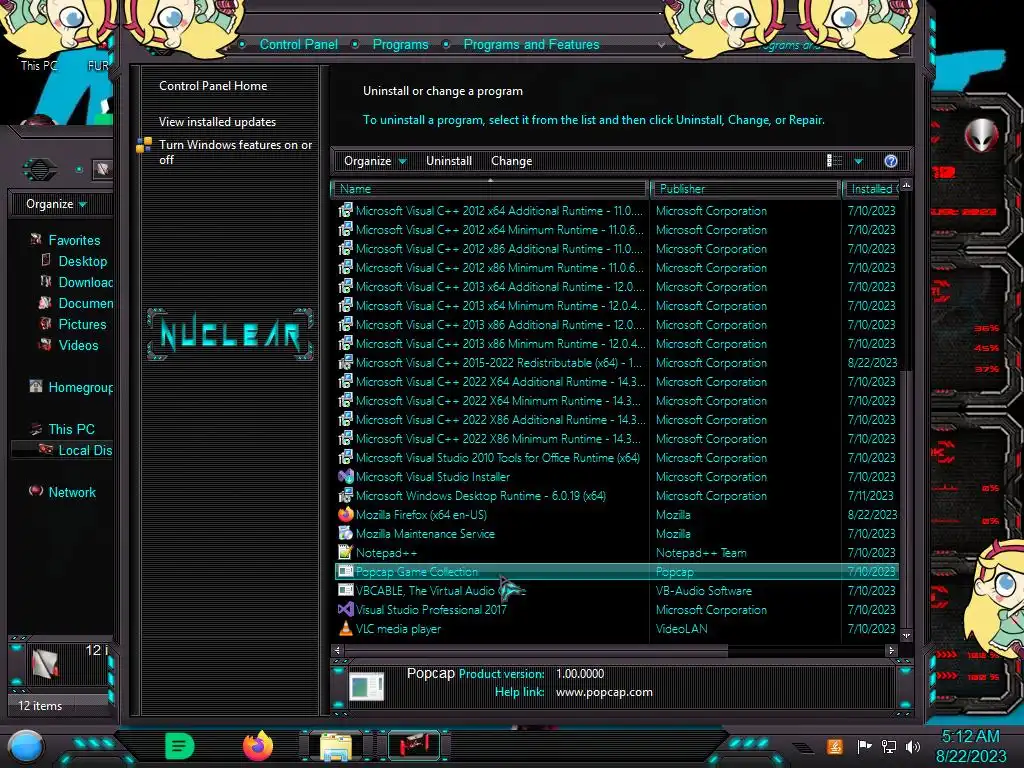
Task: Select Mozilla Firefox (x64 en-US) row
Action: click(617, 515)
